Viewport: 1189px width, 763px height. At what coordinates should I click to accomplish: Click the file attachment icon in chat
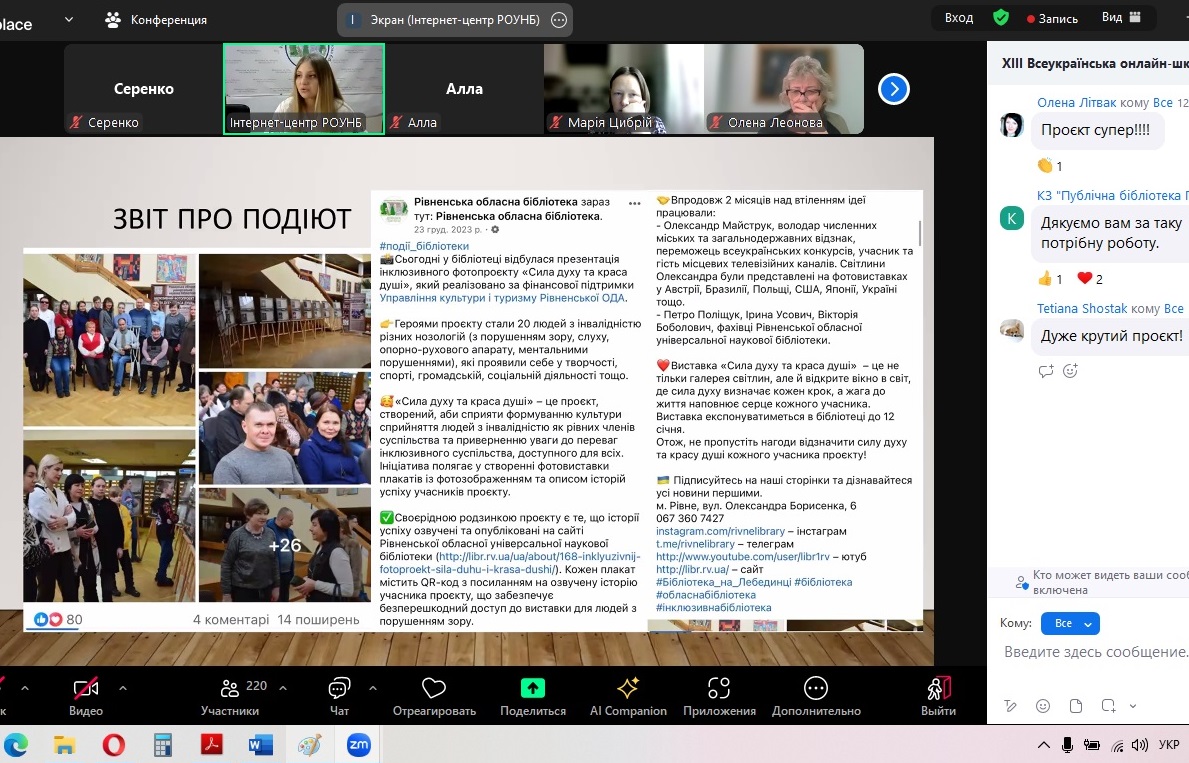[1076, 705]
